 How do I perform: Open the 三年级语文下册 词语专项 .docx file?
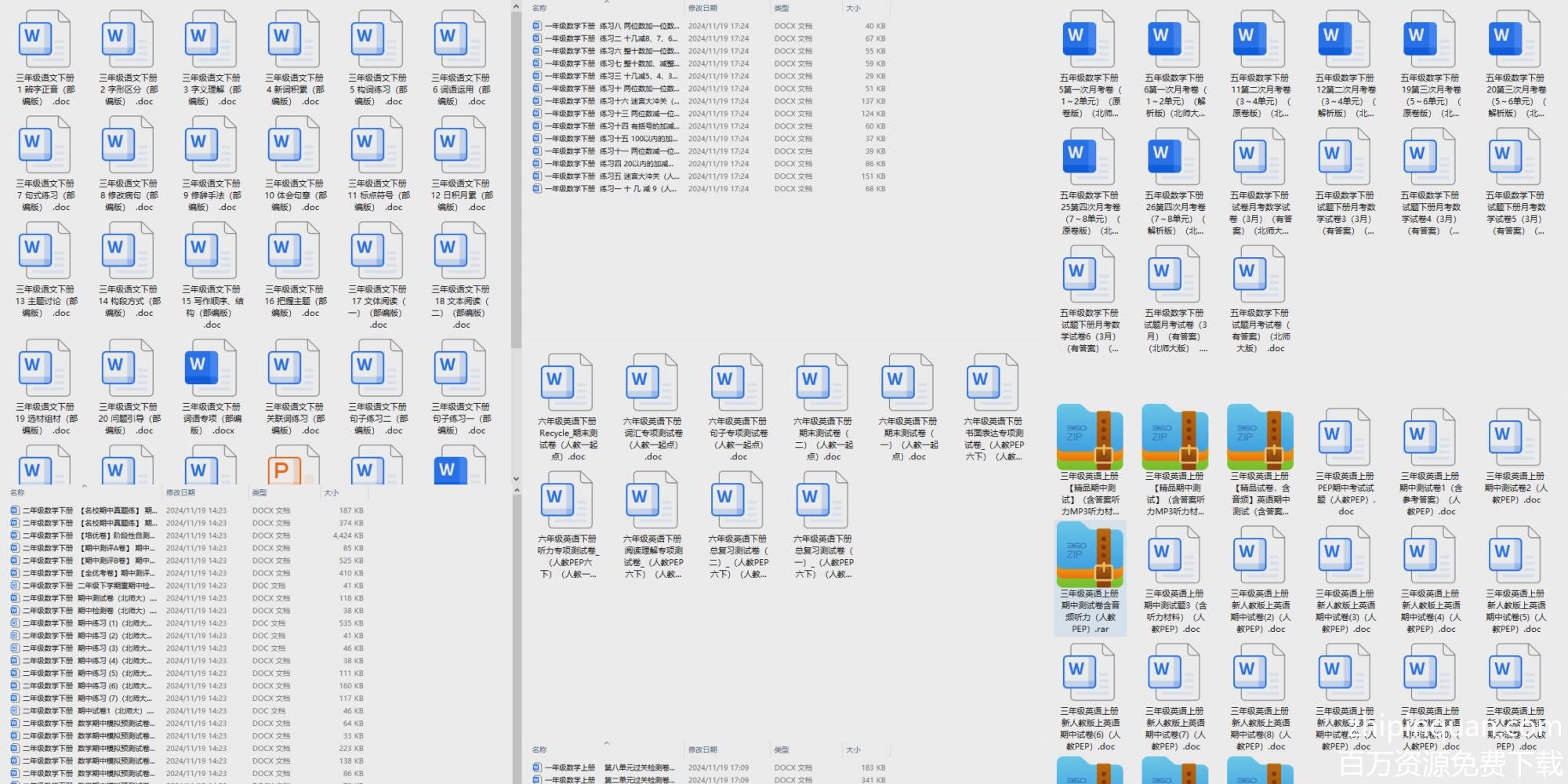point(211,370)
